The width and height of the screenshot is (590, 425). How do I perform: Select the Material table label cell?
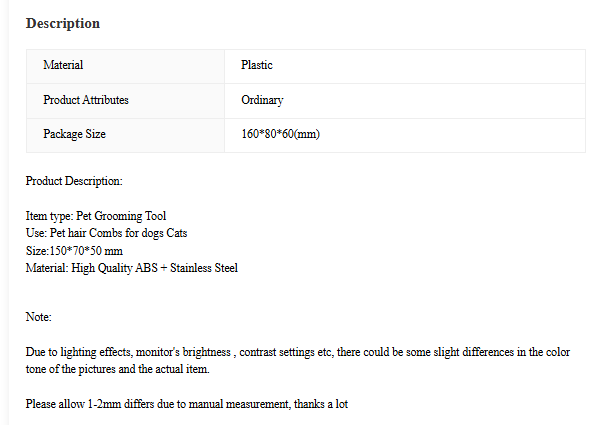click(125, 66)
